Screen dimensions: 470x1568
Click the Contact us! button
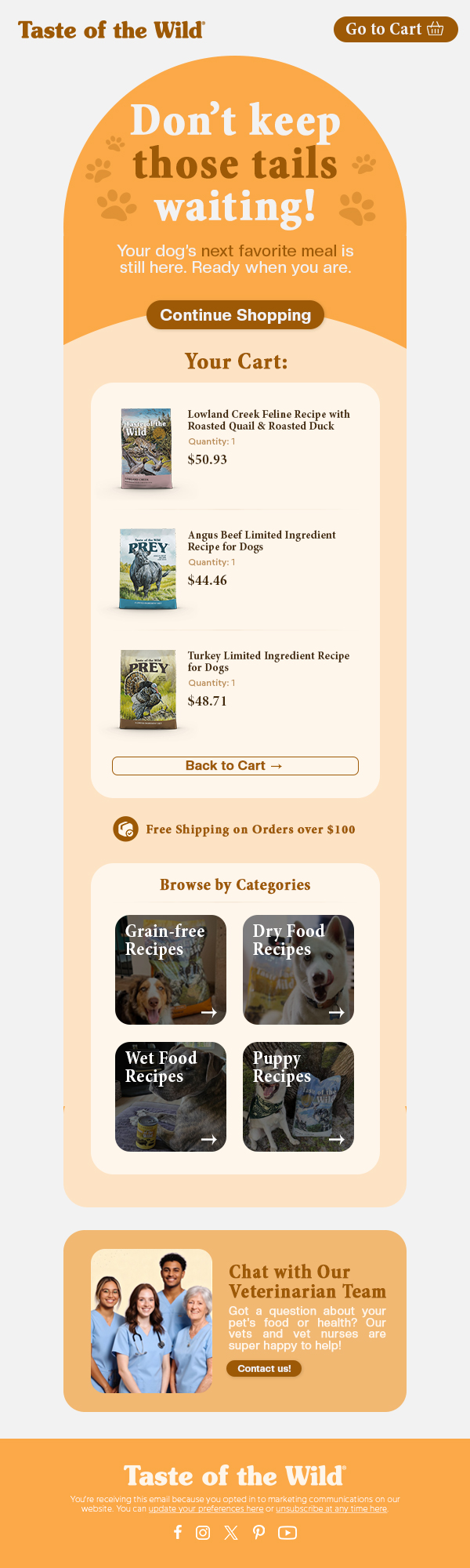click(x=264, y=1368)
